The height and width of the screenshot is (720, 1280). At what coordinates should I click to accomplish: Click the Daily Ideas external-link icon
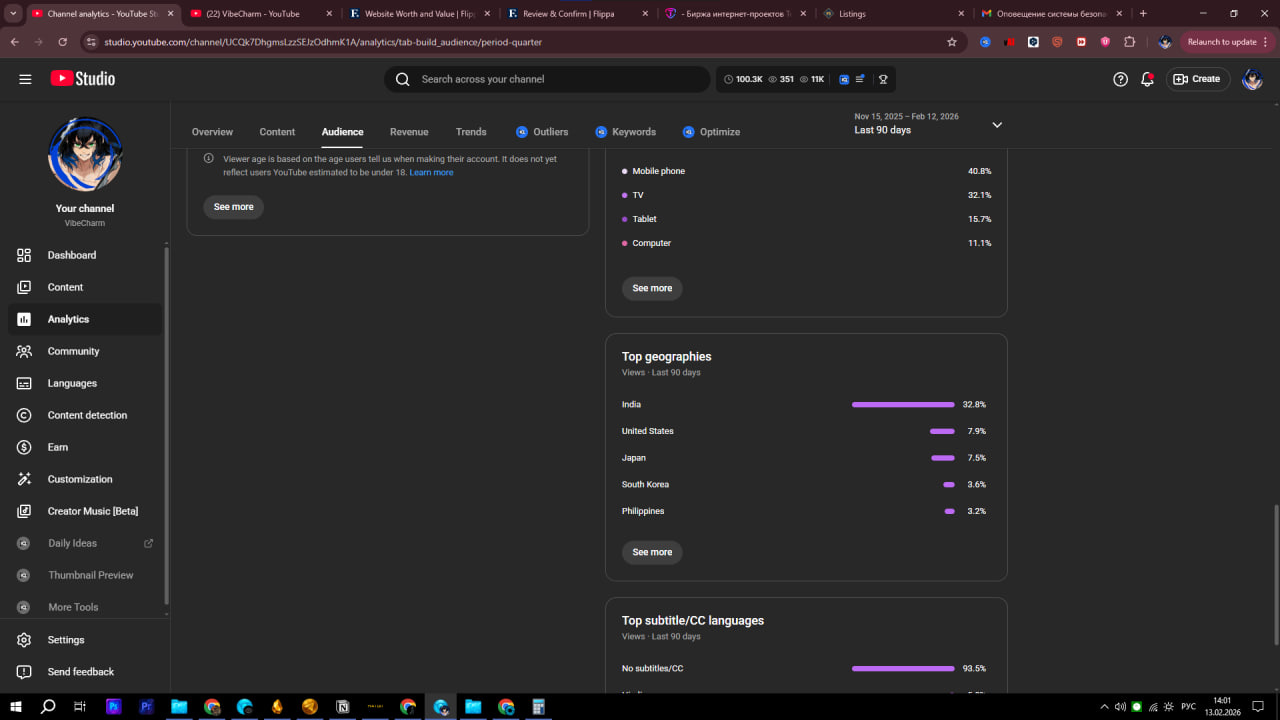point(149,543)
